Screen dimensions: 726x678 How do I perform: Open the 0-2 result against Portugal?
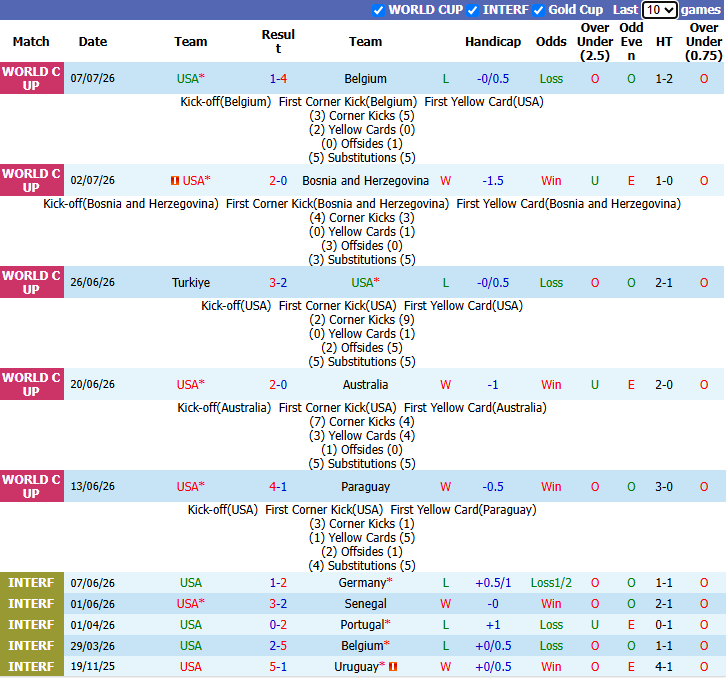(x=278, y=625)
